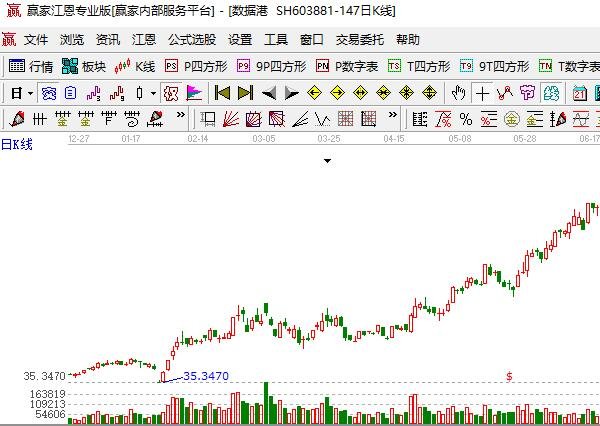600x426 pixels.
Task: Click the purple 学 character icon
Action: (x=527, y=93)
